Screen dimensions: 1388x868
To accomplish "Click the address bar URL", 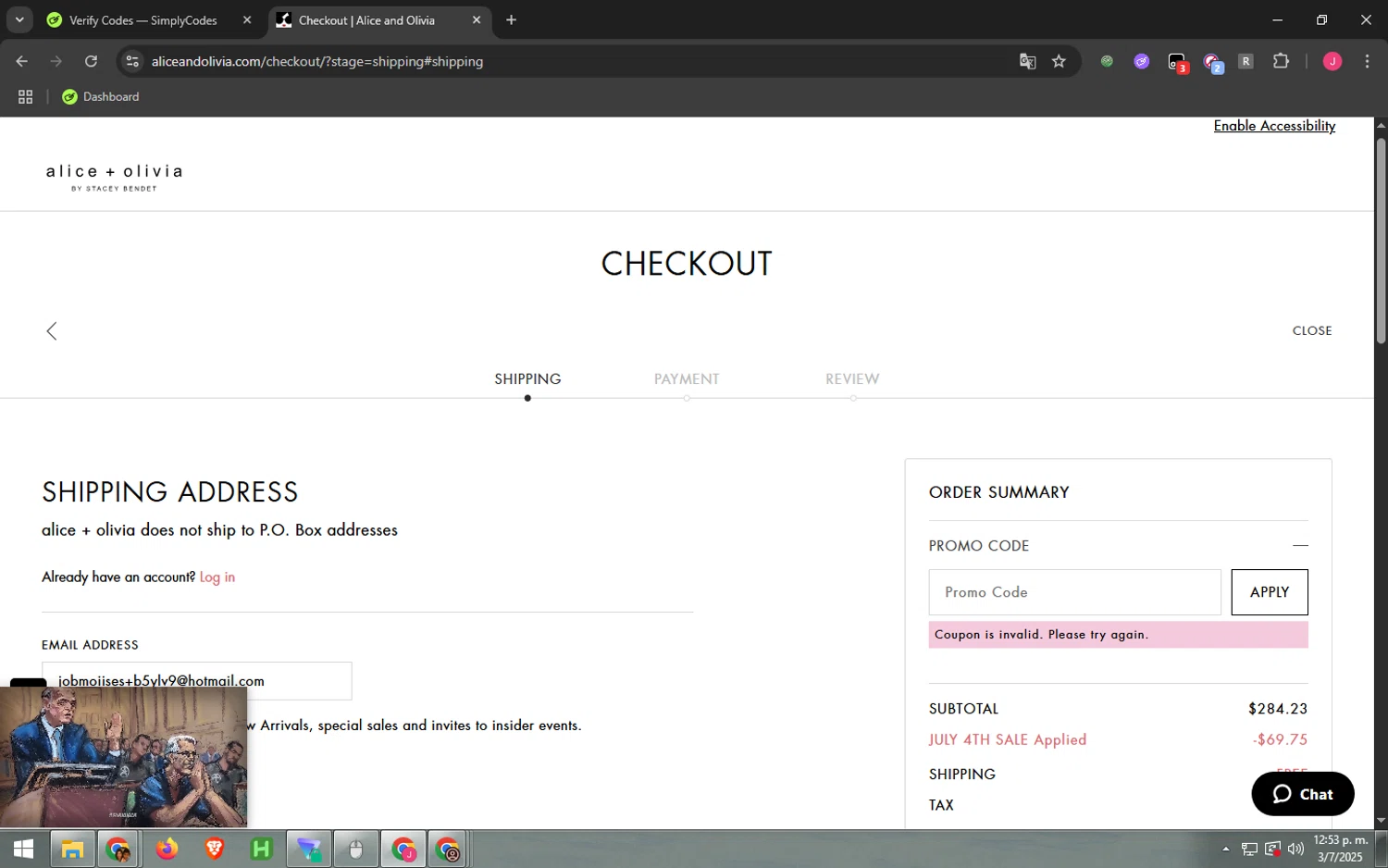I will [x=317, y=61].
